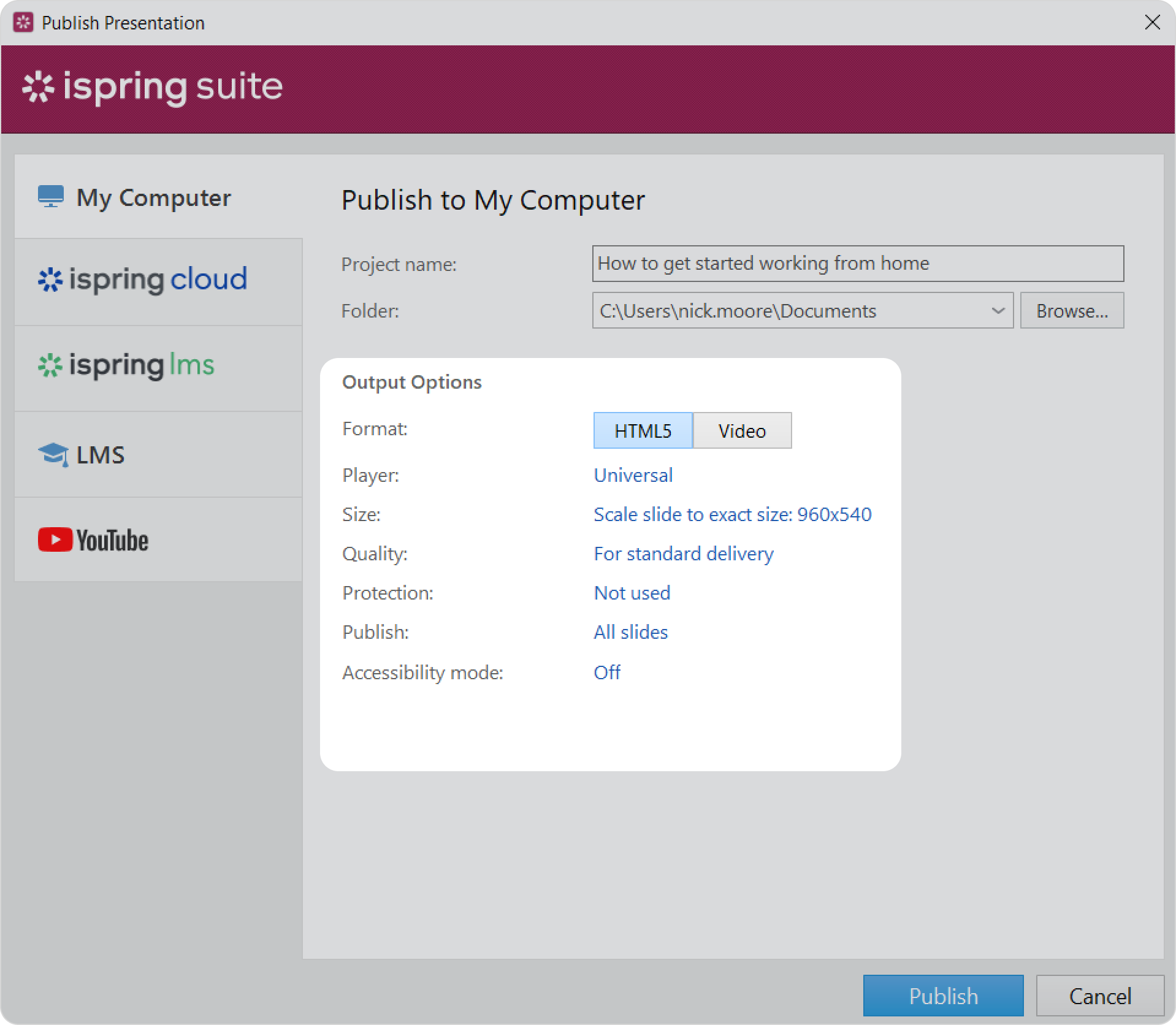Click the iSpring Cloud snowflake icon
This screenshot has width=1176, height=1025.
point(50,280)
